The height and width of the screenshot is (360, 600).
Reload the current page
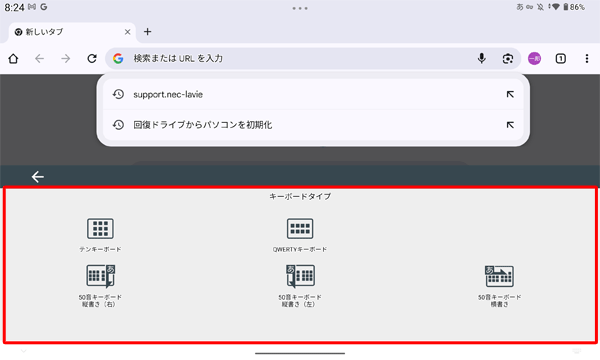tap(92, 59)
